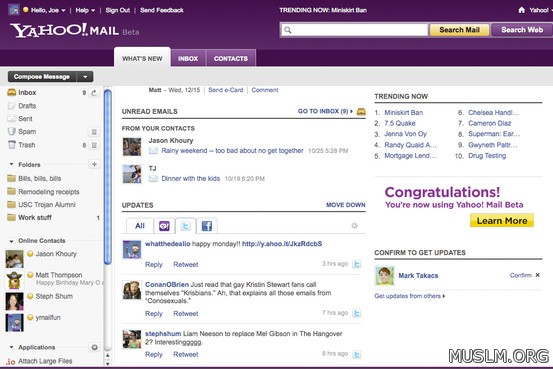Open the Compose Message dropdown arrow
Image resolution: width=553 pixels, height=369 pixels.
[x=85, y=77]
